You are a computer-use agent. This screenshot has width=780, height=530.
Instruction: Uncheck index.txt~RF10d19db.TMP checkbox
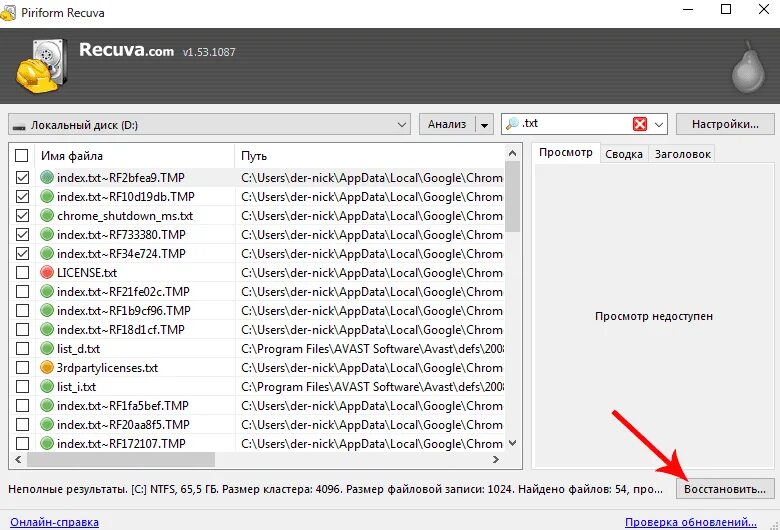click(x=22, y=197)
